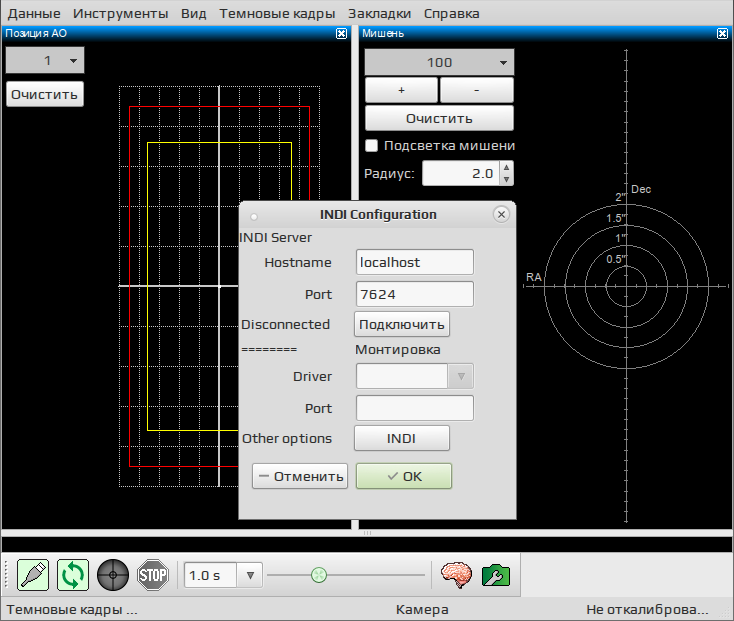Decrease Радиус value with down arrow
Screen dimensions: 734x621
(506, 179)
